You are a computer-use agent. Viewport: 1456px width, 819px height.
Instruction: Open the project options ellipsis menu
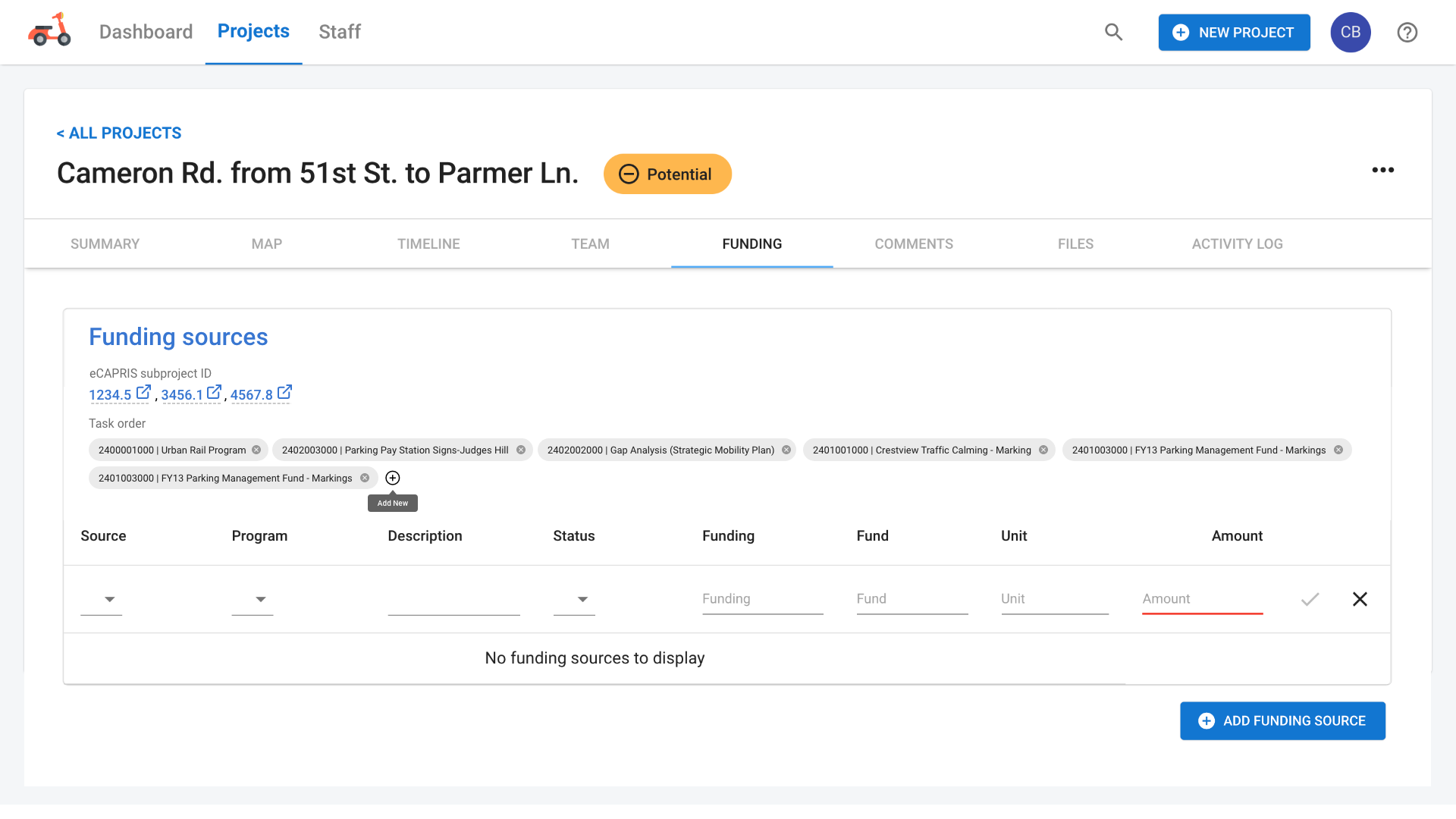(1383, 171)
